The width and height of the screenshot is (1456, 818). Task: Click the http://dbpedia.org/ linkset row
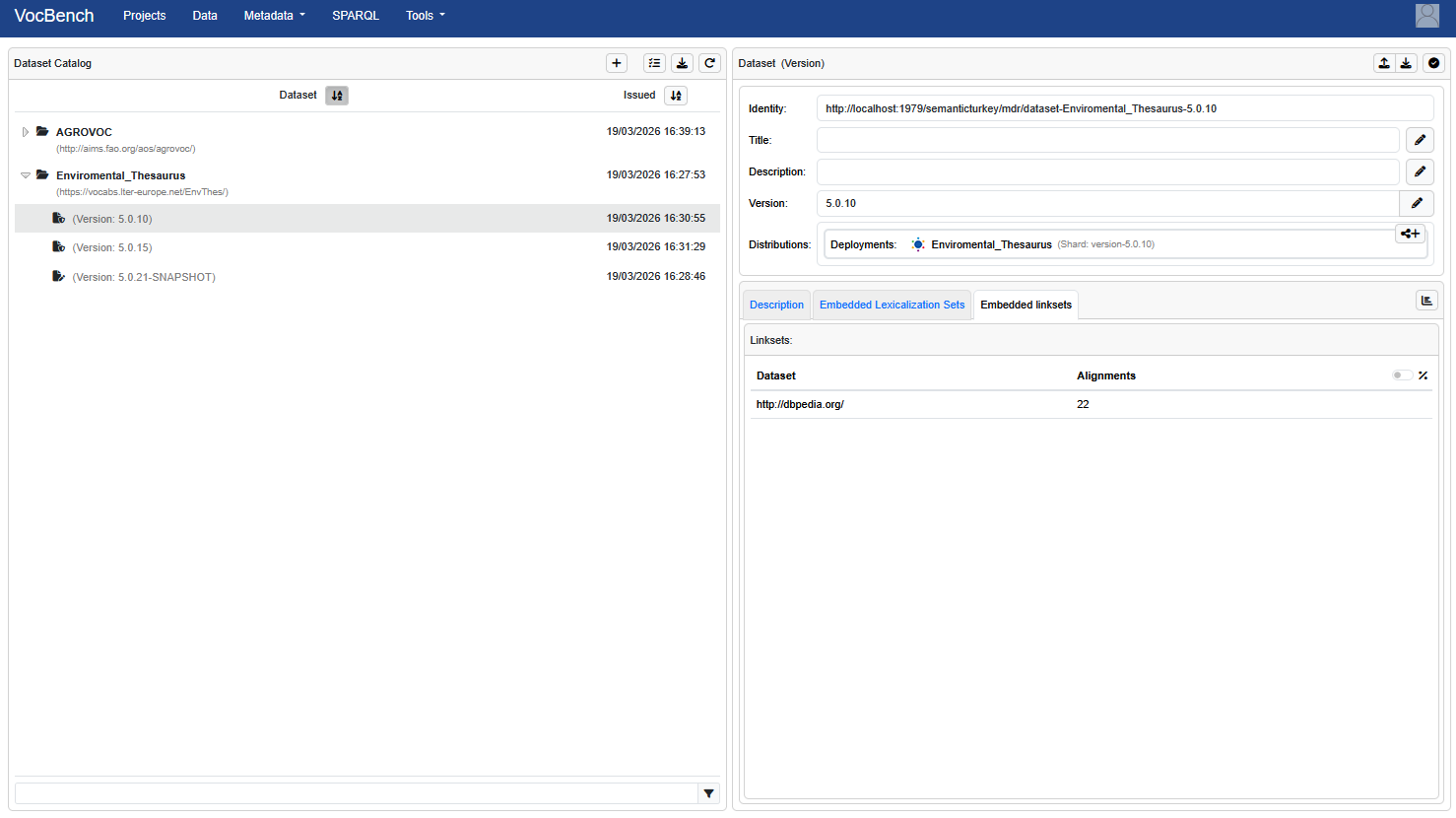(x=1091, y=404)
